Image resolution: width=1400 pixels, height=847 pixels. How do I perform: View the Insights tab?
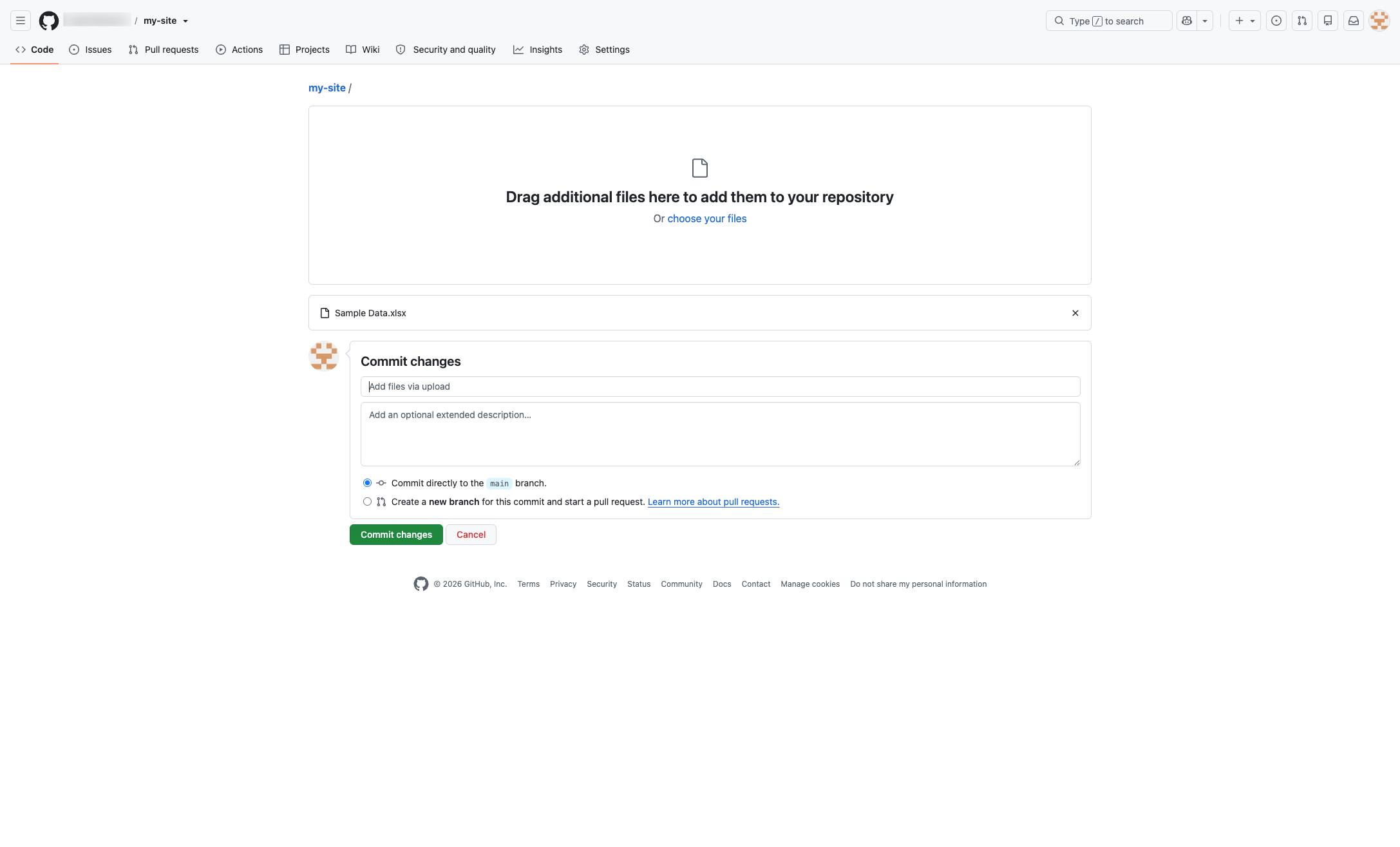pyautogui.click(x=538, y=50)
